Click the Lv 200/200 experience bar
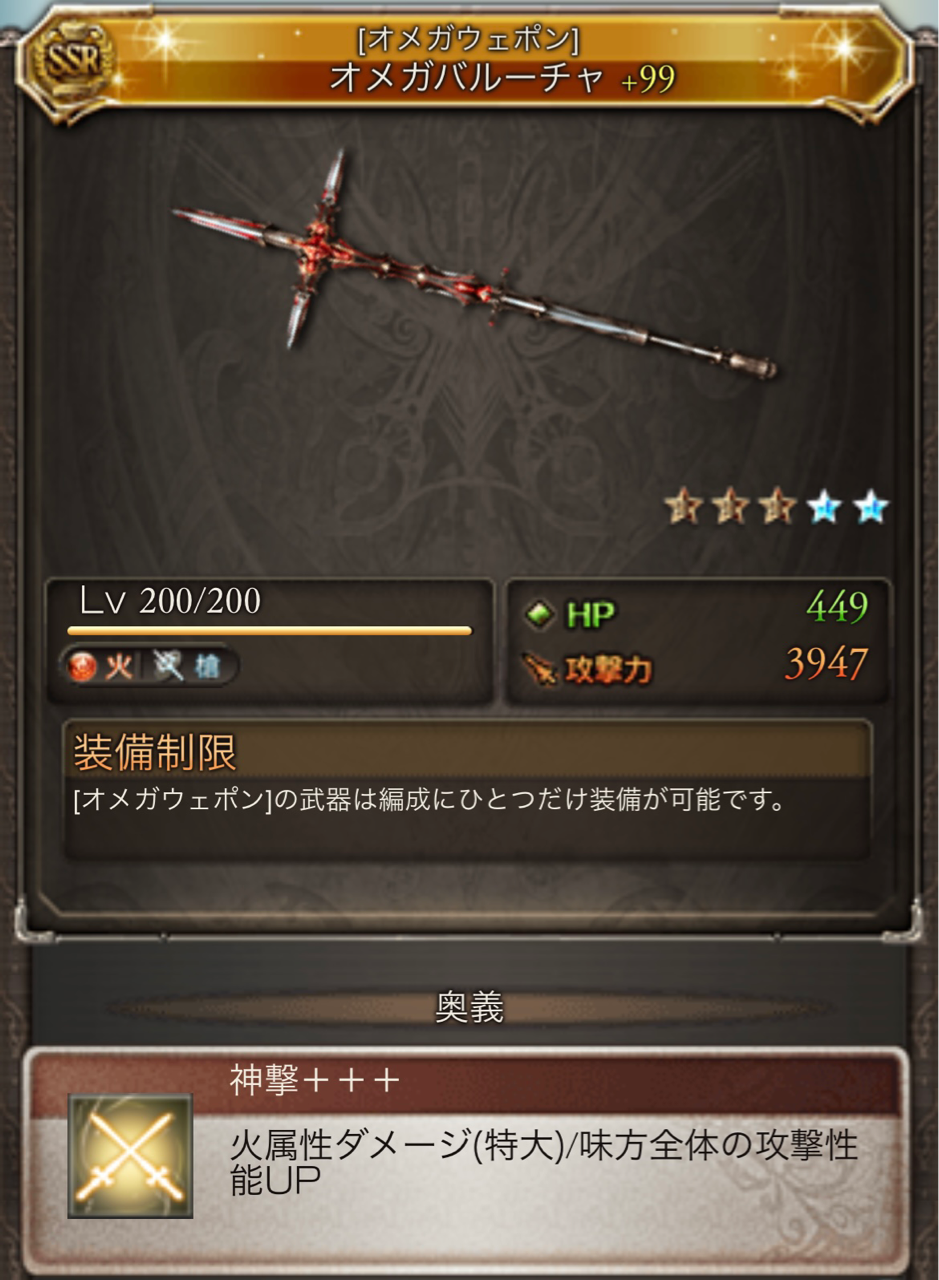The image size is (939, 1280). tap(269, 631)
